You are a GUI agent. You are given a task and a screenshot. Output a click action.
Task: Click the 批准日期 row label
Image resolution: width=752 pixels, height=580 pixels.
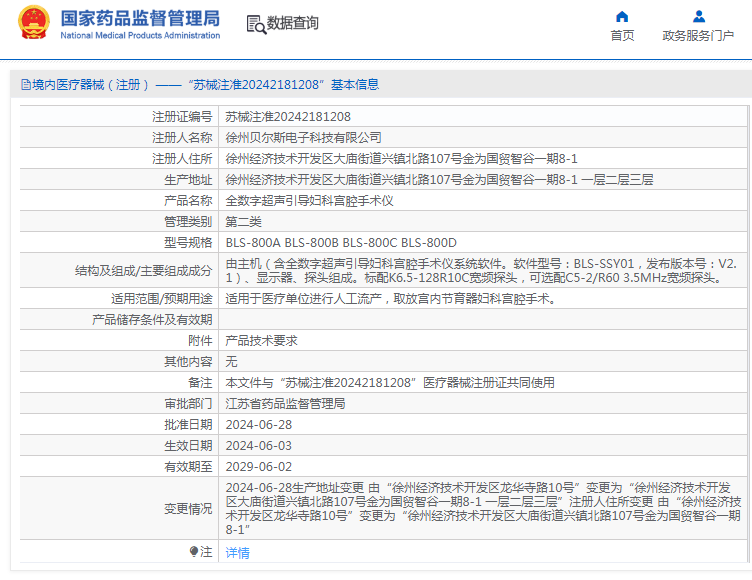coord(188,425)
